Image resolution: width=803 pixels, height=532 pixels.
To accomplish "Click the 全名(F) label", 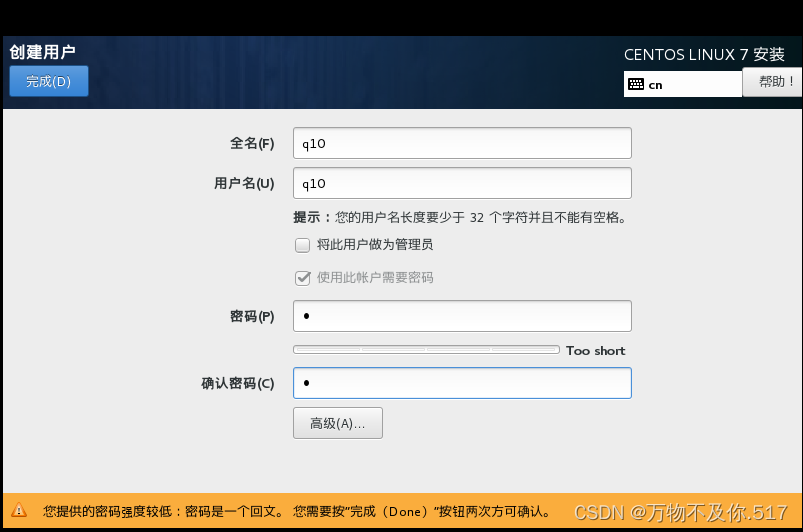I will click(x=252, y=143).
